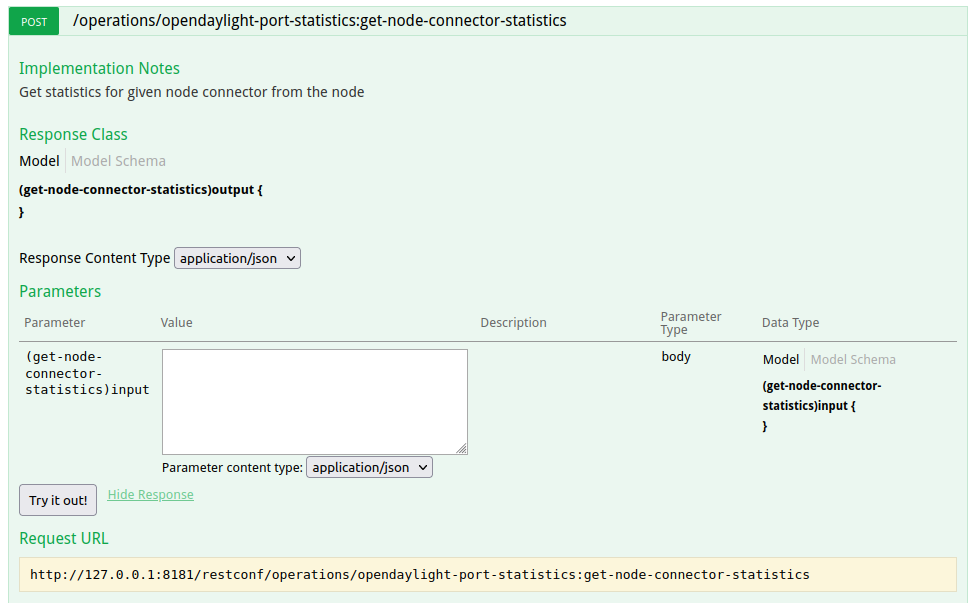Click the Hide Response link

tap(150, 495)
